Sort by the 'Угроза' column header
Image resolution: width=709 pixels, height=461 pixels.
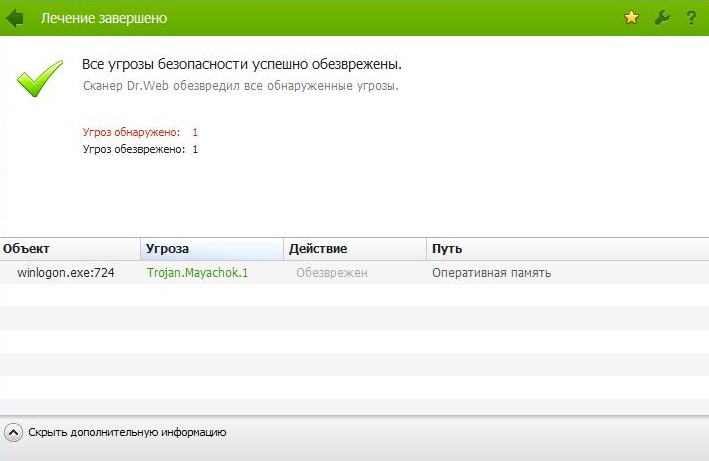click(167, 249)
